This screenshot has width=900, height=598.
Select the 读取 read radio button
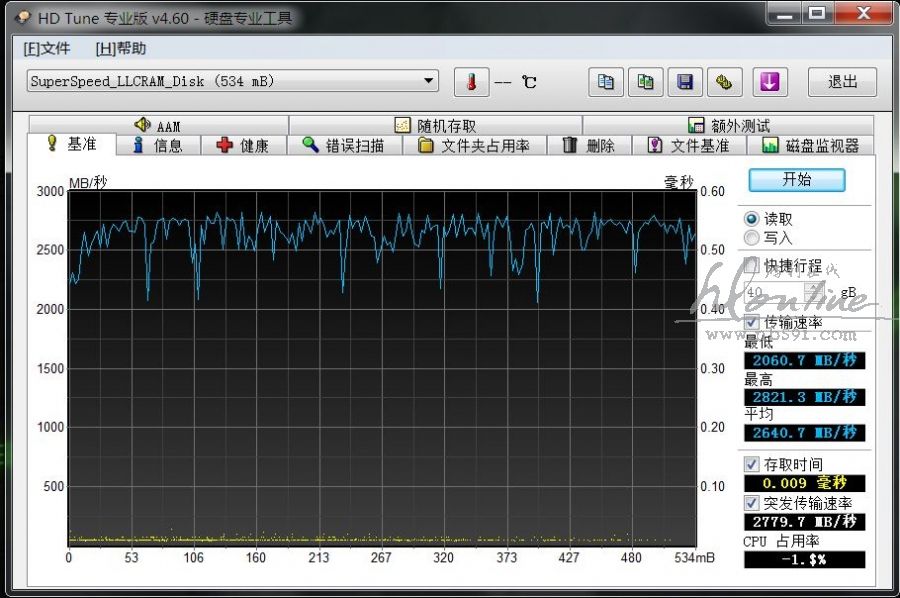tap(752, 219)
